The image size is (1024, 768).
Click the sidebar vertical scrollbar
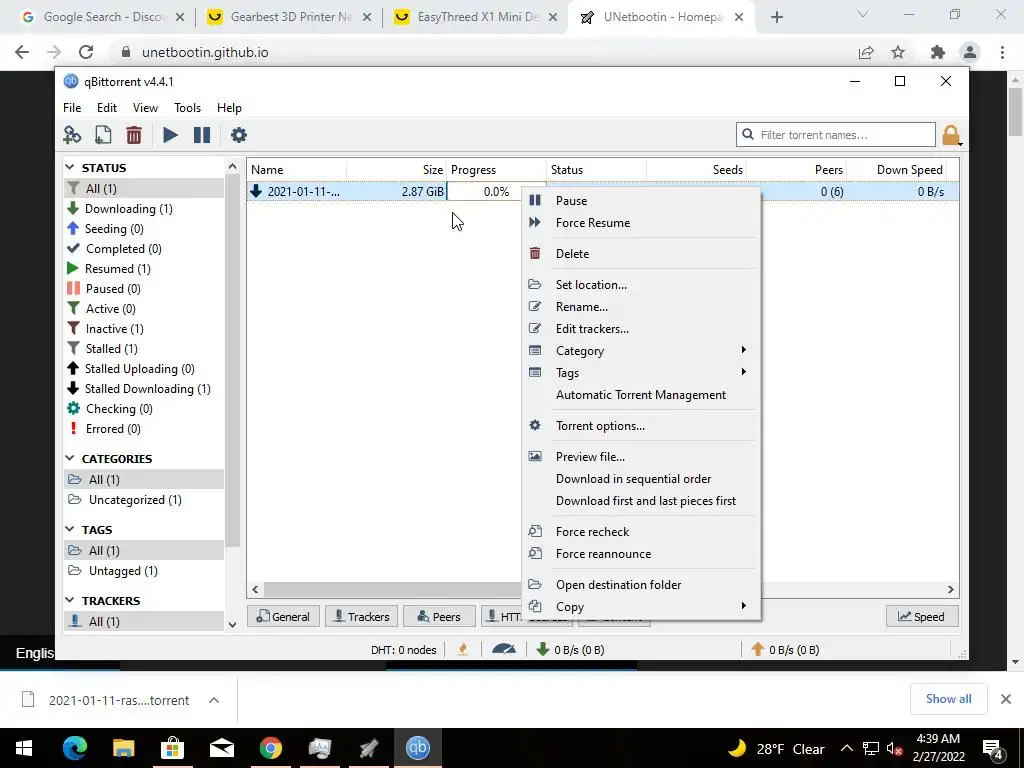pos(232,359)
